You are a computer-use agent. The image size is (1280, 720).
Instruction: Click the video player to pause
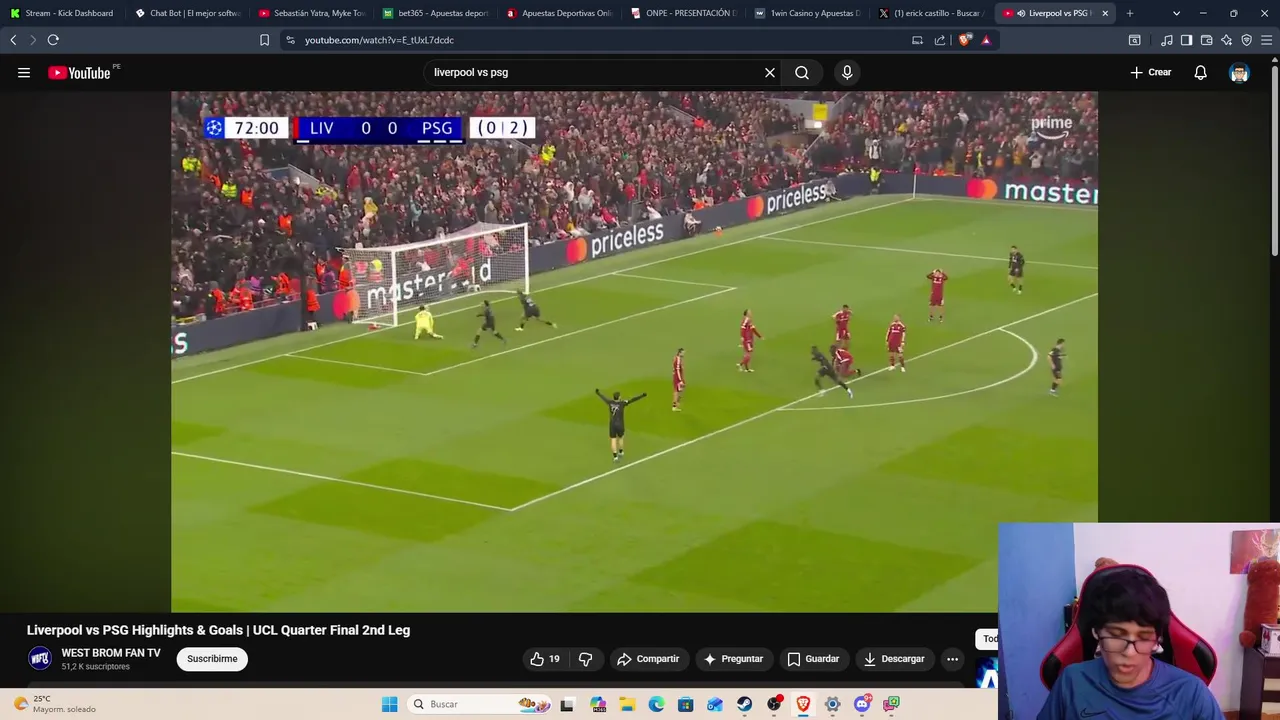[634, 351]
